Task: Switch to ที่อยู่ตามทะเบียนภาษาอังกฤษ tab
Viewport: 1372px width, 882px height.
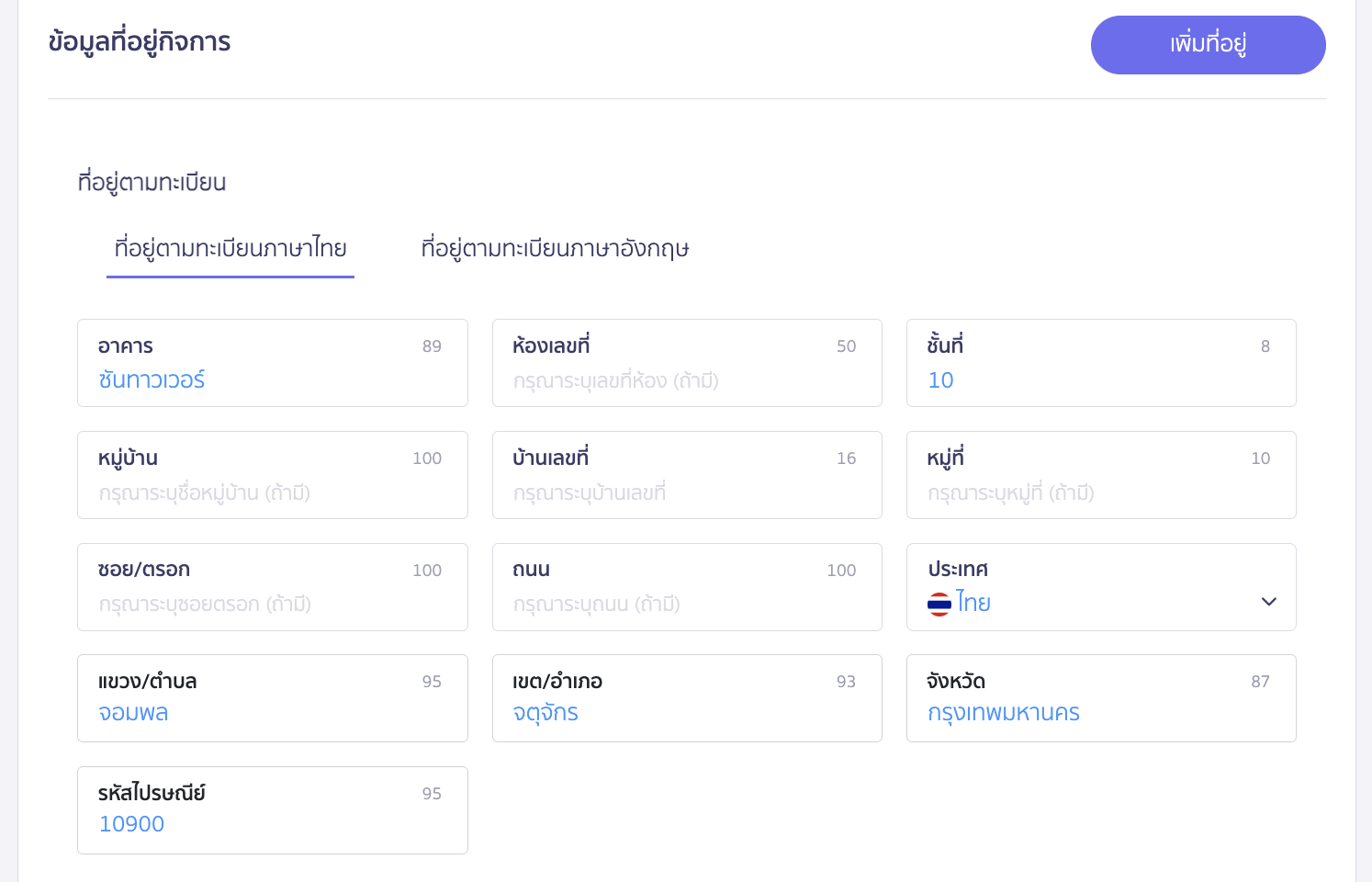Action: tap(555, 248)
